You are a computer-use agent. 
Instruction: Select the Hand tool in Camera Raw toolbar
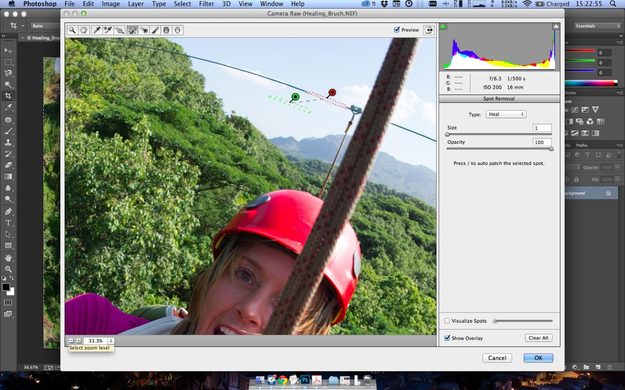84,30
